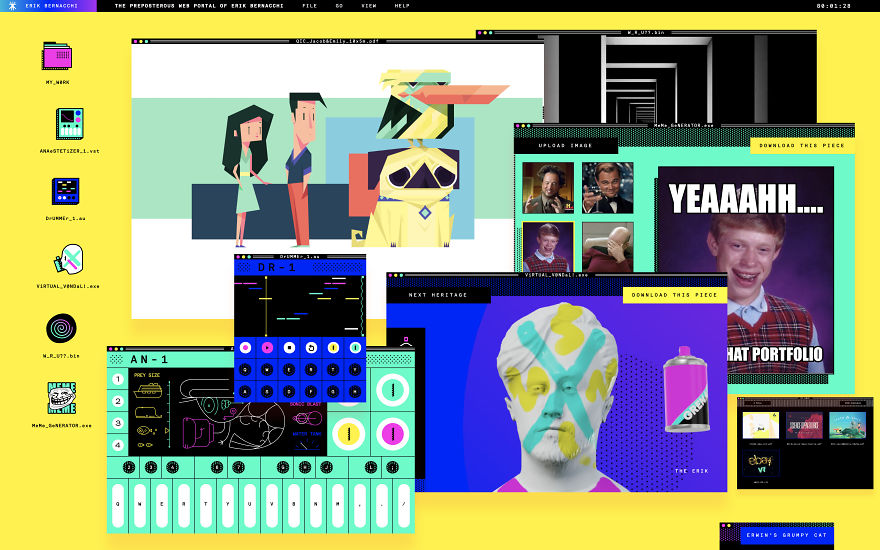Play the 2 black key on AN-1

129,467
